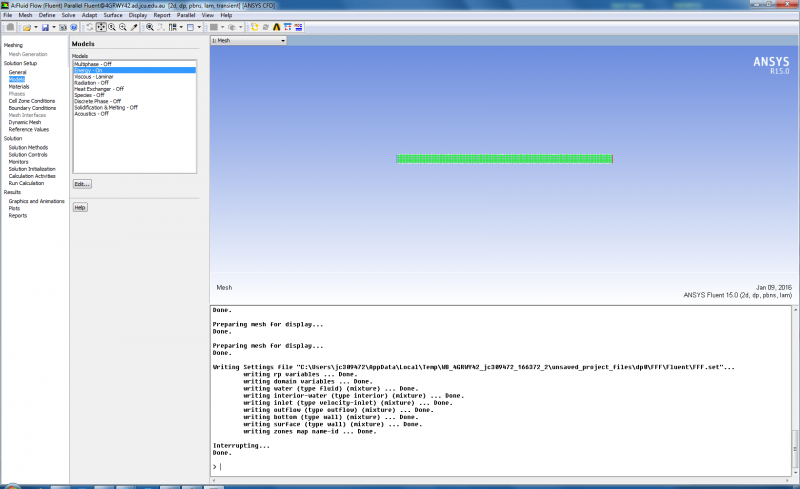Viewport: 800px width, 489px height.
Task: Click the gray square display-mode icon
Action: [x=214, y=27]
